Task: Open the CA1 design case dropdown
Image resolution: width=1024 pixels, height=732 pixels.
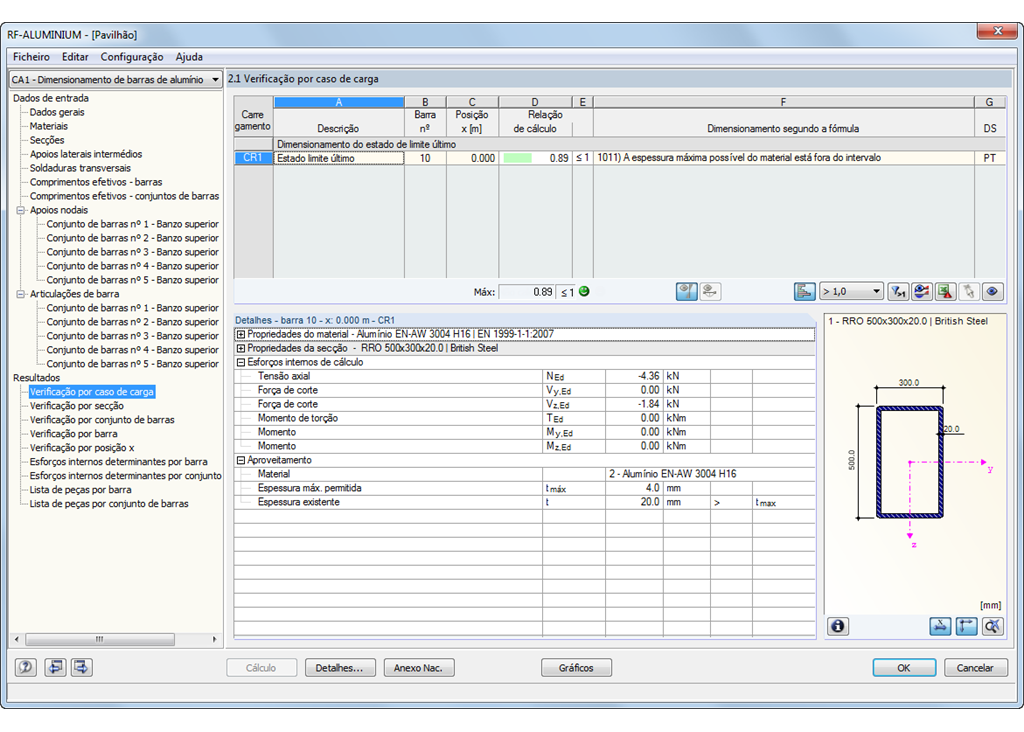Action: coord(215,80)
